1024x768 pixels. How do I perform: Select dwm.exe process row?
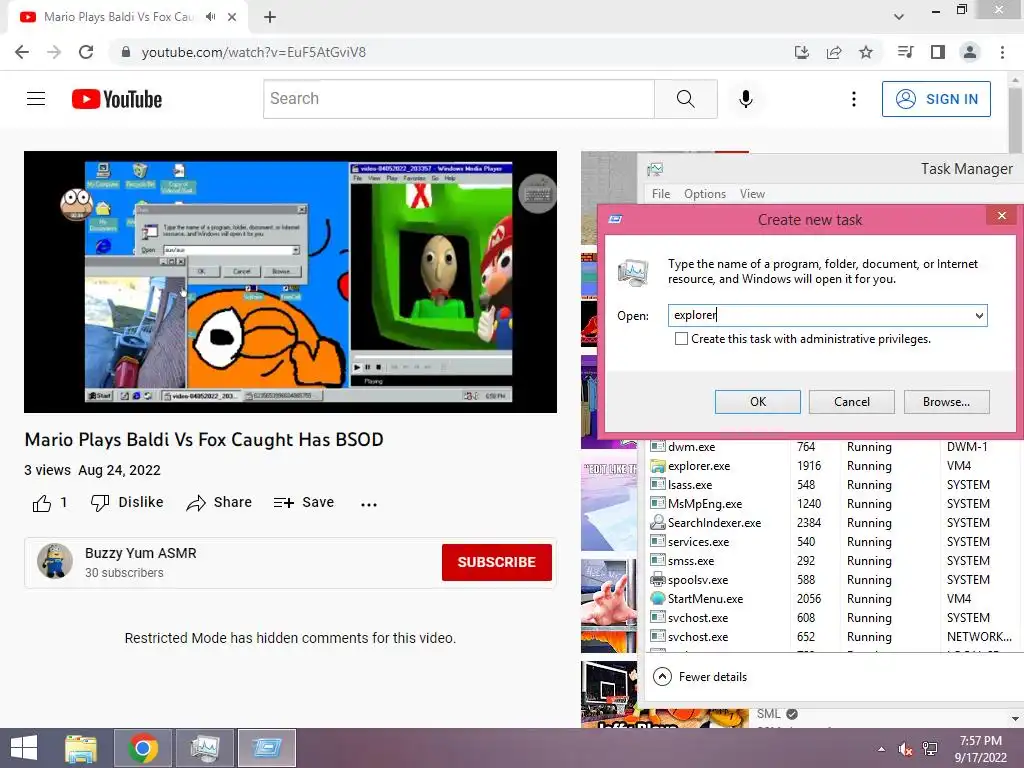coord(832,447)
